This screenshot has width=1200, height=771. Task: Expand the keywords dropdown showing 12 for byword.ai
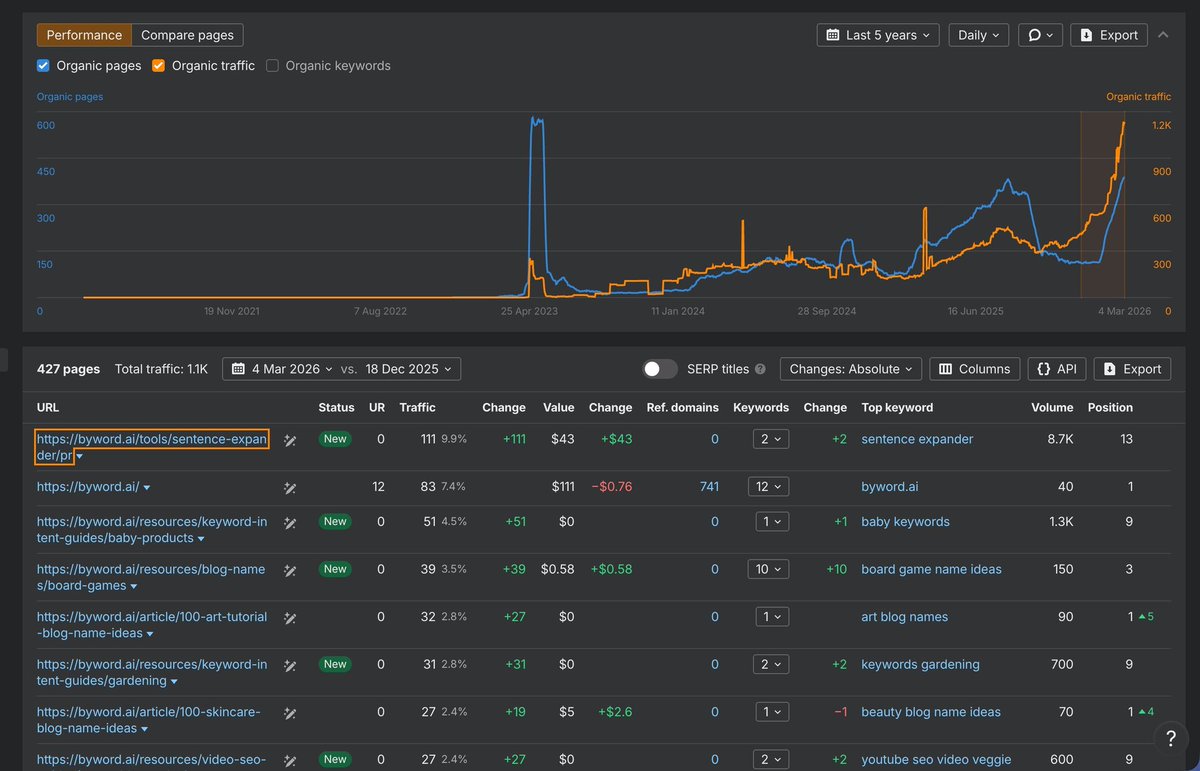[768, 487]
